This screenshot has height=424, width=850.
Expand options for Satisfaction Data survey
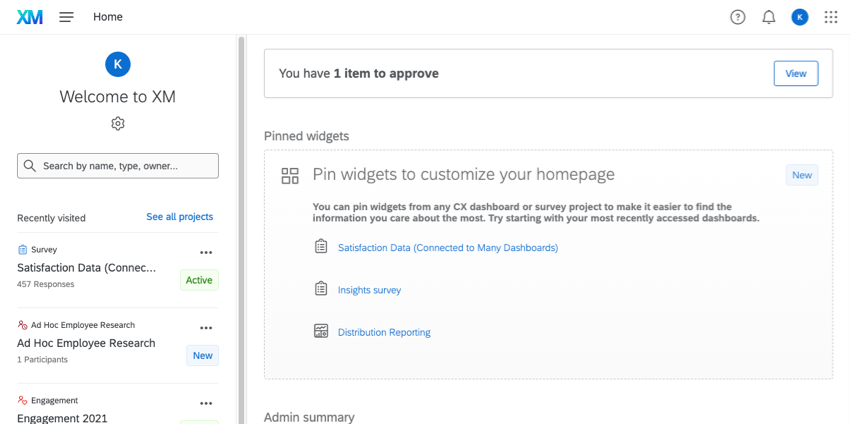(x=206, y=253)
